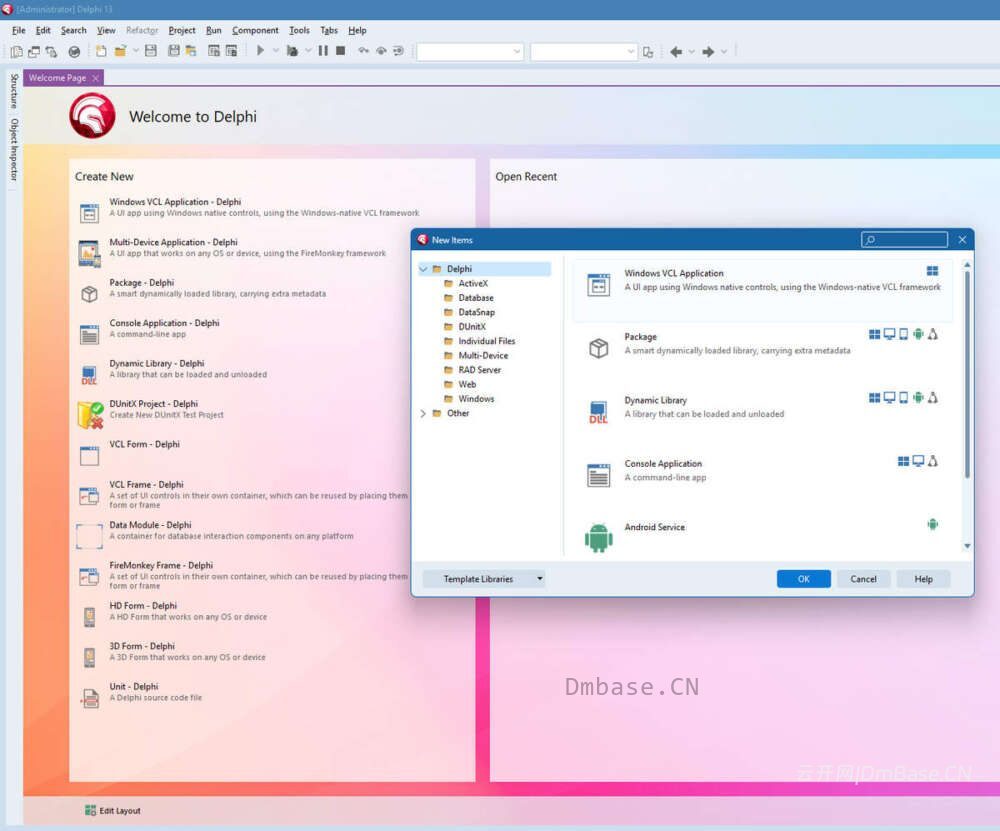Viewport: 1000px width, 831px height.
Task: Select the Individual Files folder in tree
Action: 487,341
